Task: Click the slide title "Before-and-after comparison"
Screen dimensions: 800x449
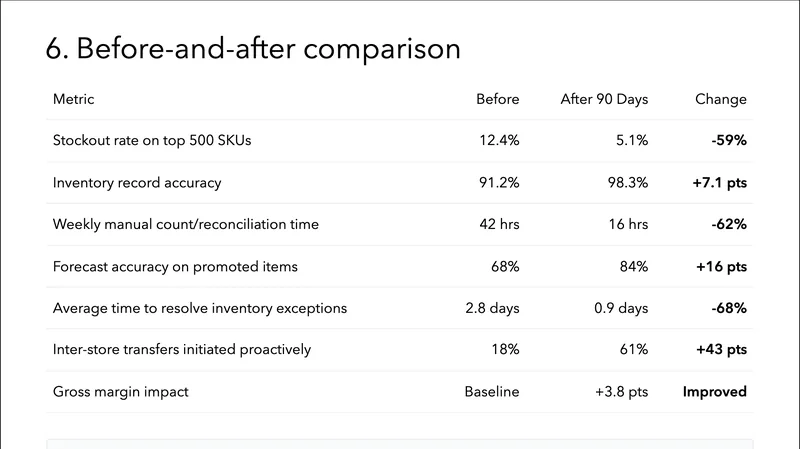Action: (253, 49)
